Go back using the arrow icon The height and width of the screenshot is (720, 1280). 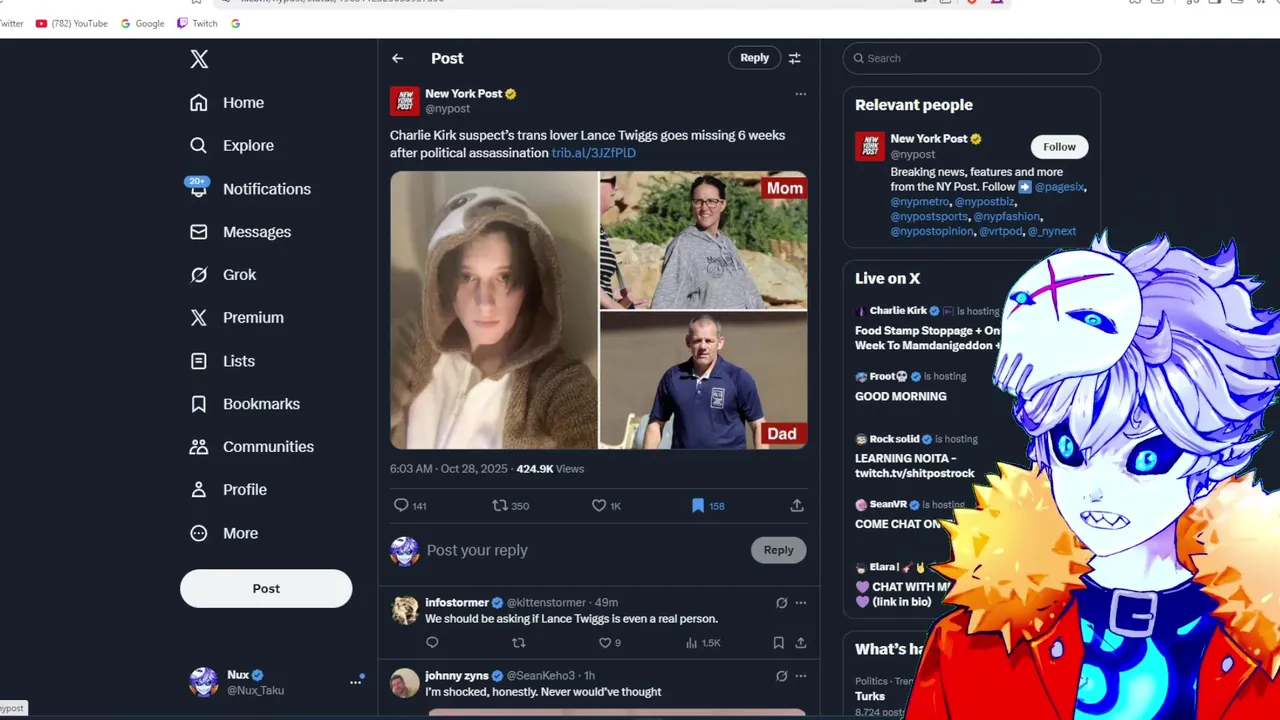click(x=398, y=59)
